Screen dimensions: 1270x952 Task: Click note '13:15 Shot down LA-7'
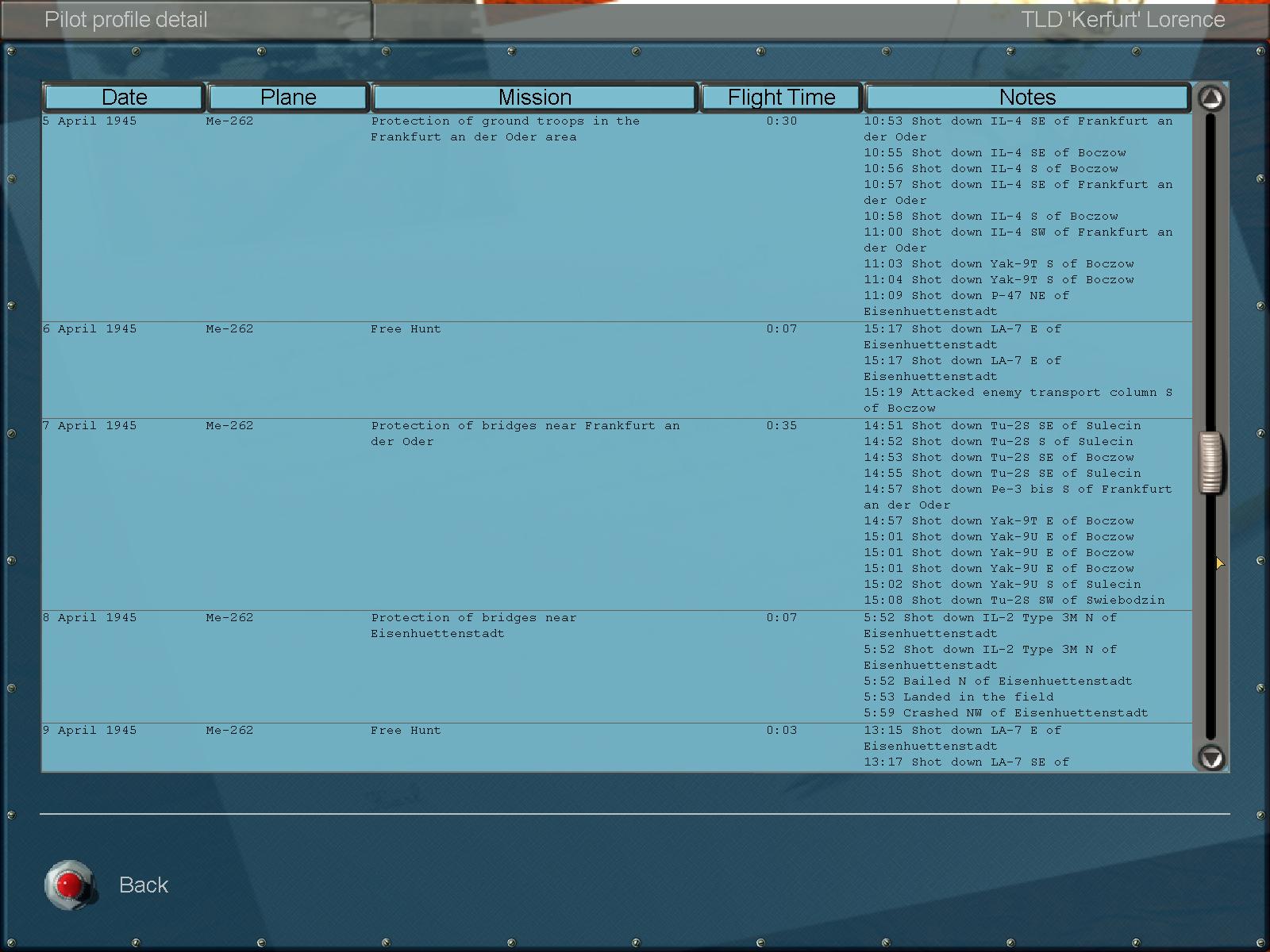pos(963,739)
